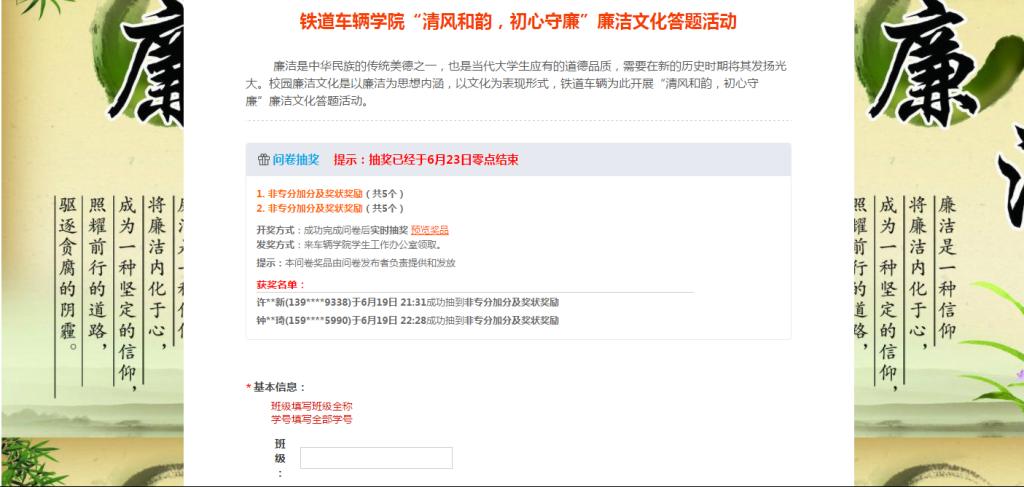Click the 基本信息 section label

pos(279,387)
